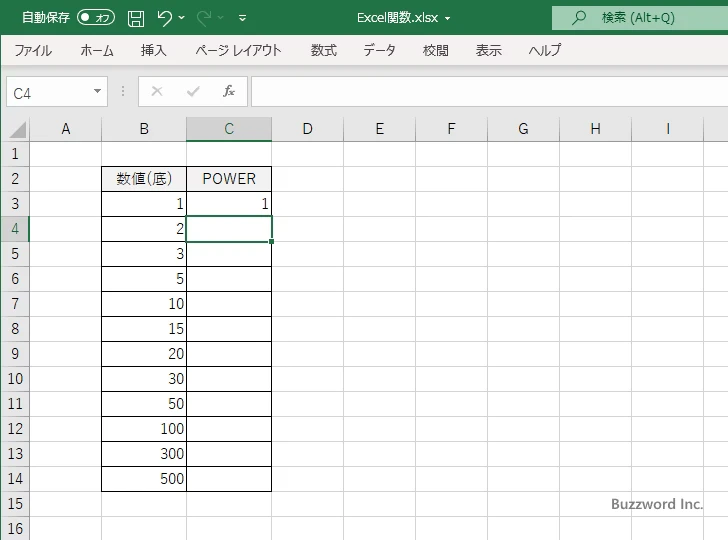This screenshot has width=728, height=540.
Task: Select column G header
Action: [x=523, y=129]
